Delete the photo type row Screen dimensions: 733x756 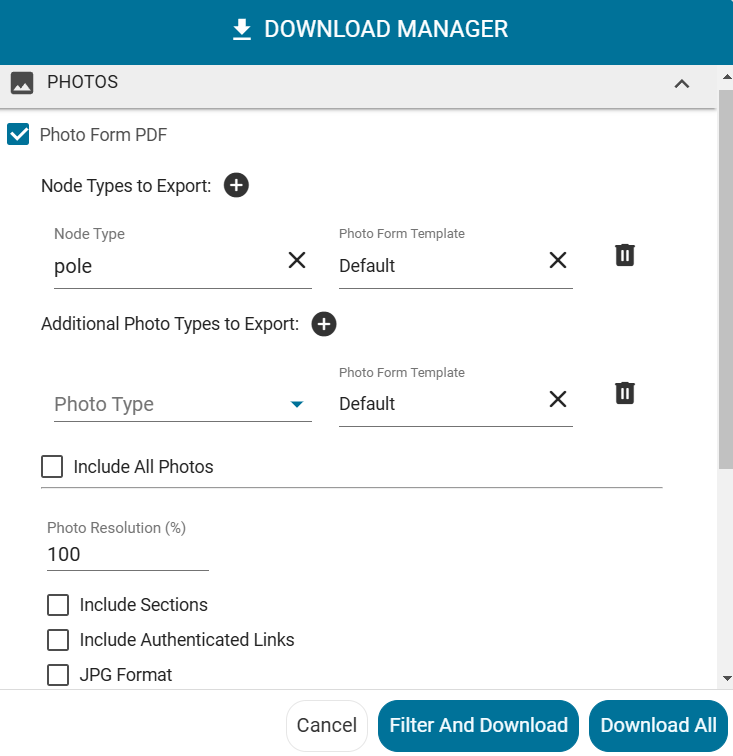tap(624, 393)
